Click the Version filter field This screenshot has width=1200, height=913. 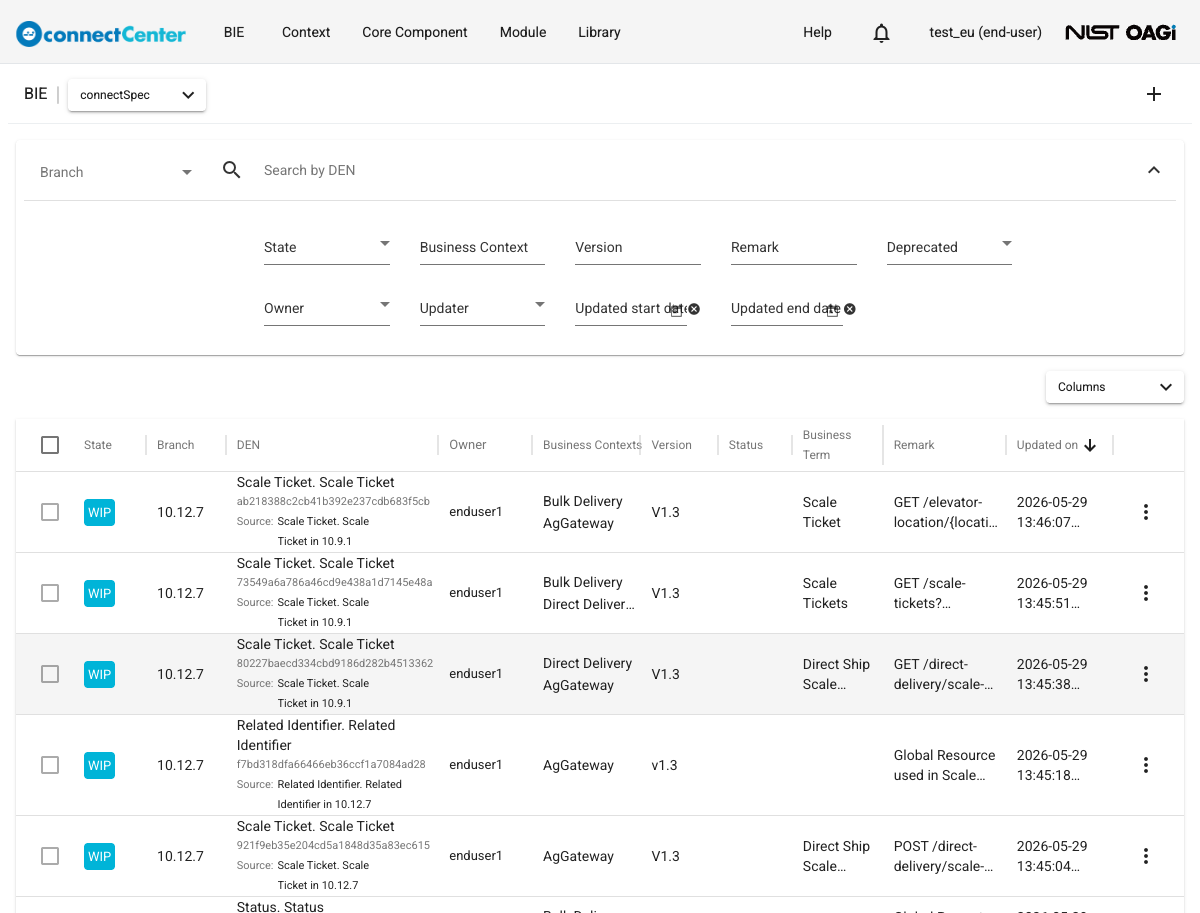pos(638,247)
